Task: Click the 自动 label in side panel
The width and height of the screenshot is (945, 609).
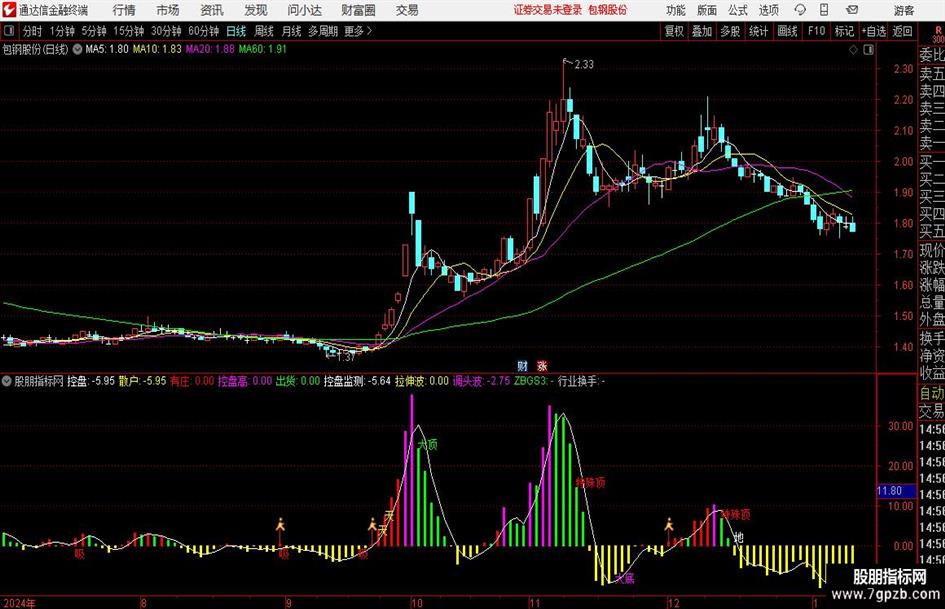Action: [x=932, y=393]
